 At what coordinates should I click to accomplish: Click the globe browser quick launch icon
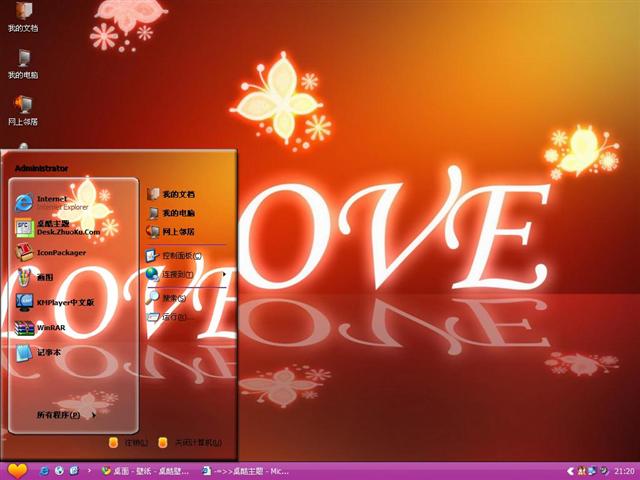(x=59, y=471)
